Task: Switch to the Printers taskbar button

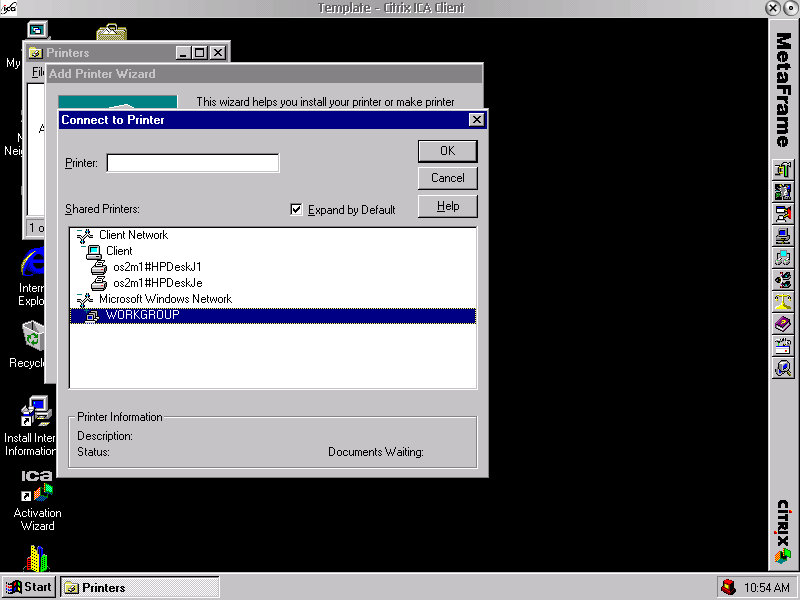Action: [140, 587]
